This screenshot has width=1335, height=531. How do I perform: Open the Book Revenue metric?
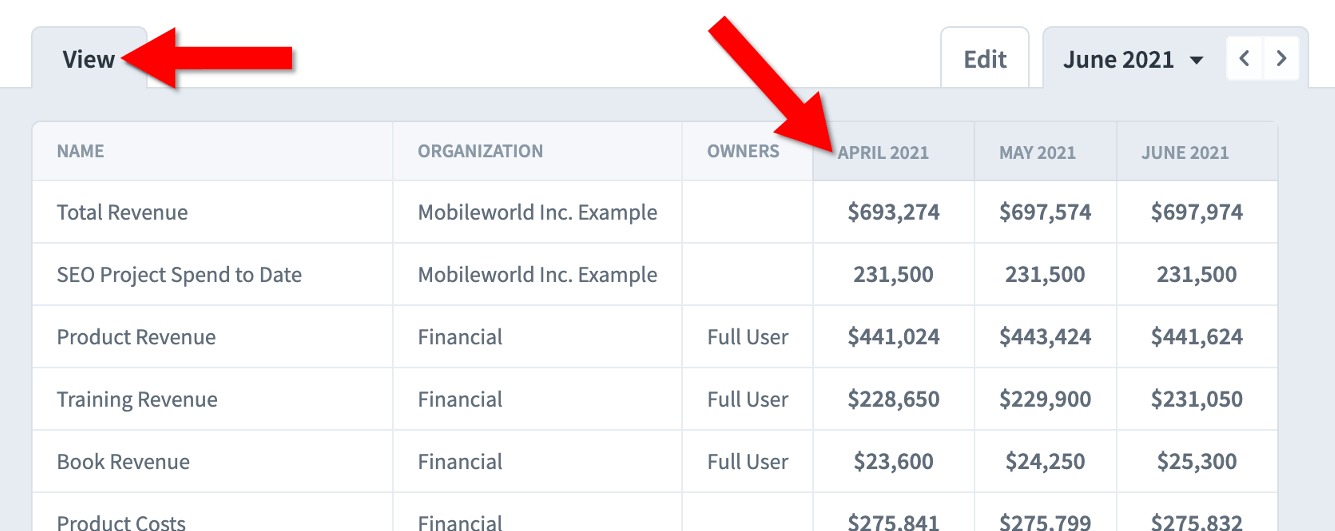pos(123,462)
